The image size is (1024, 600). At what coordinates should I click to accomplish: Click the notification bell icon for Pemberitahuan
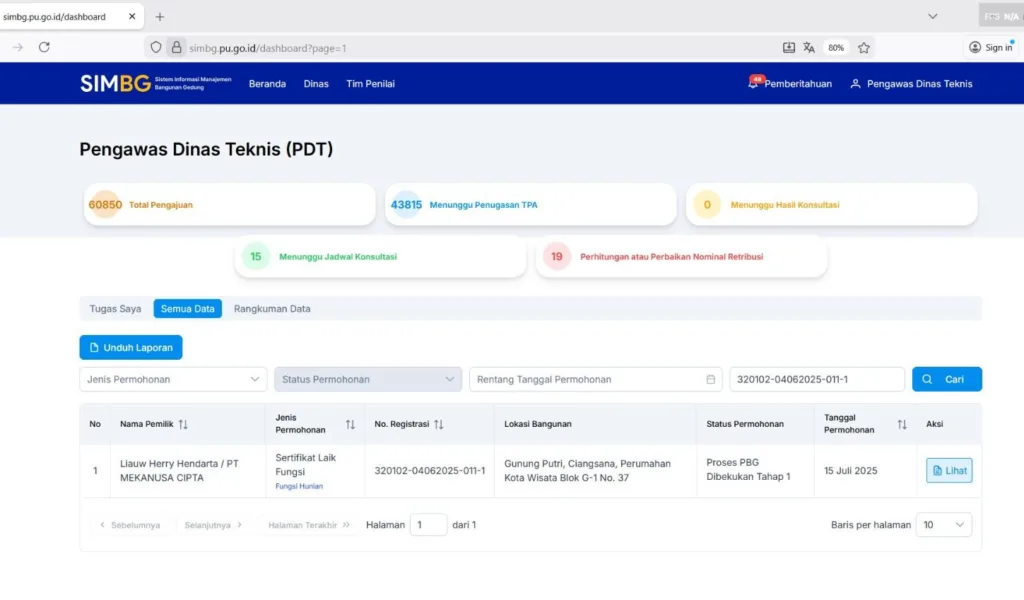click(x=753, y=84)
